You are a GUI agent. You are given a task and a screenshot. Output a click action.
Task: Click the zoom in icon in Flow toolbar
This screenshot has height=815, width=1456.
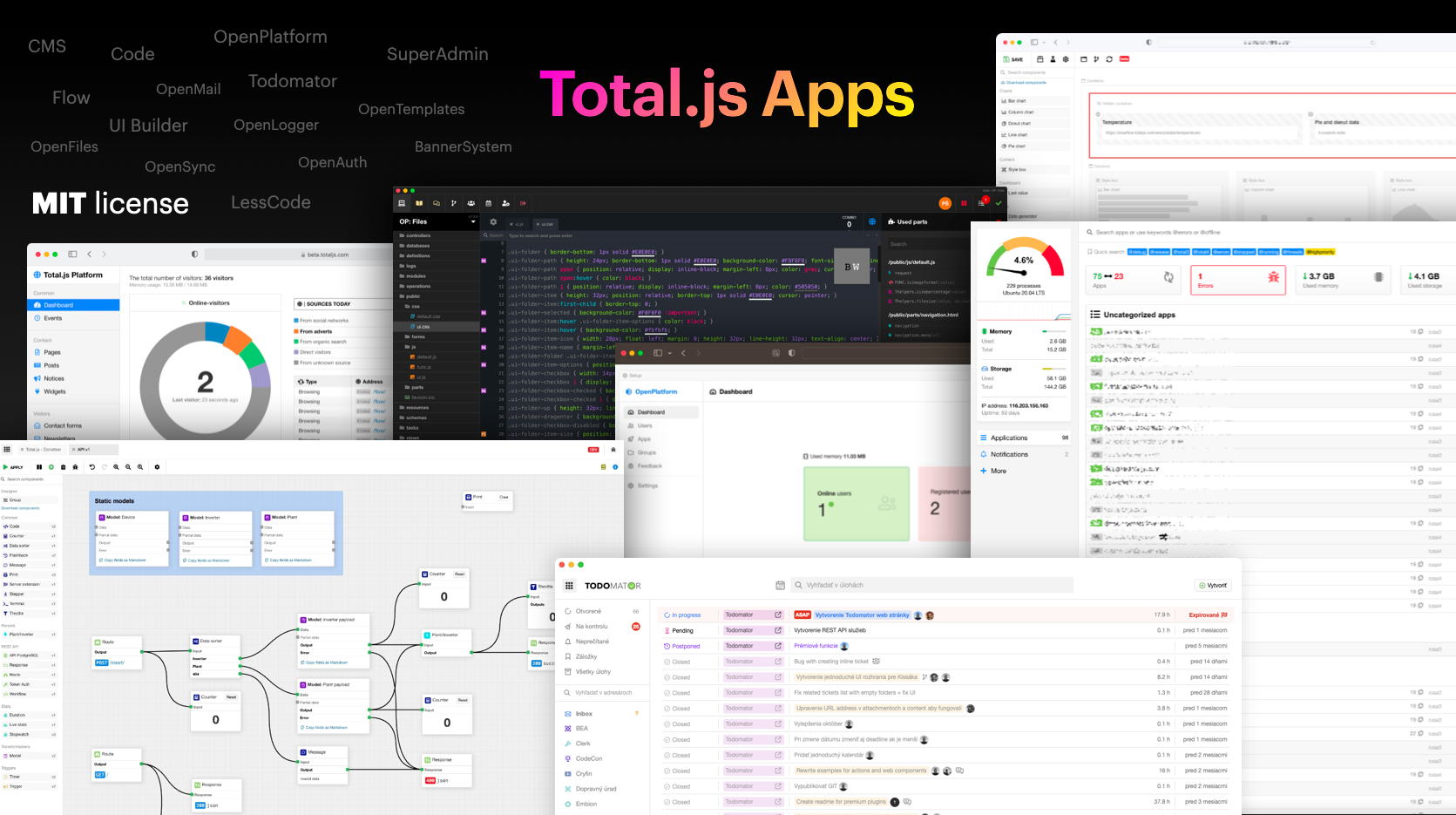click(x=116, y=467)
